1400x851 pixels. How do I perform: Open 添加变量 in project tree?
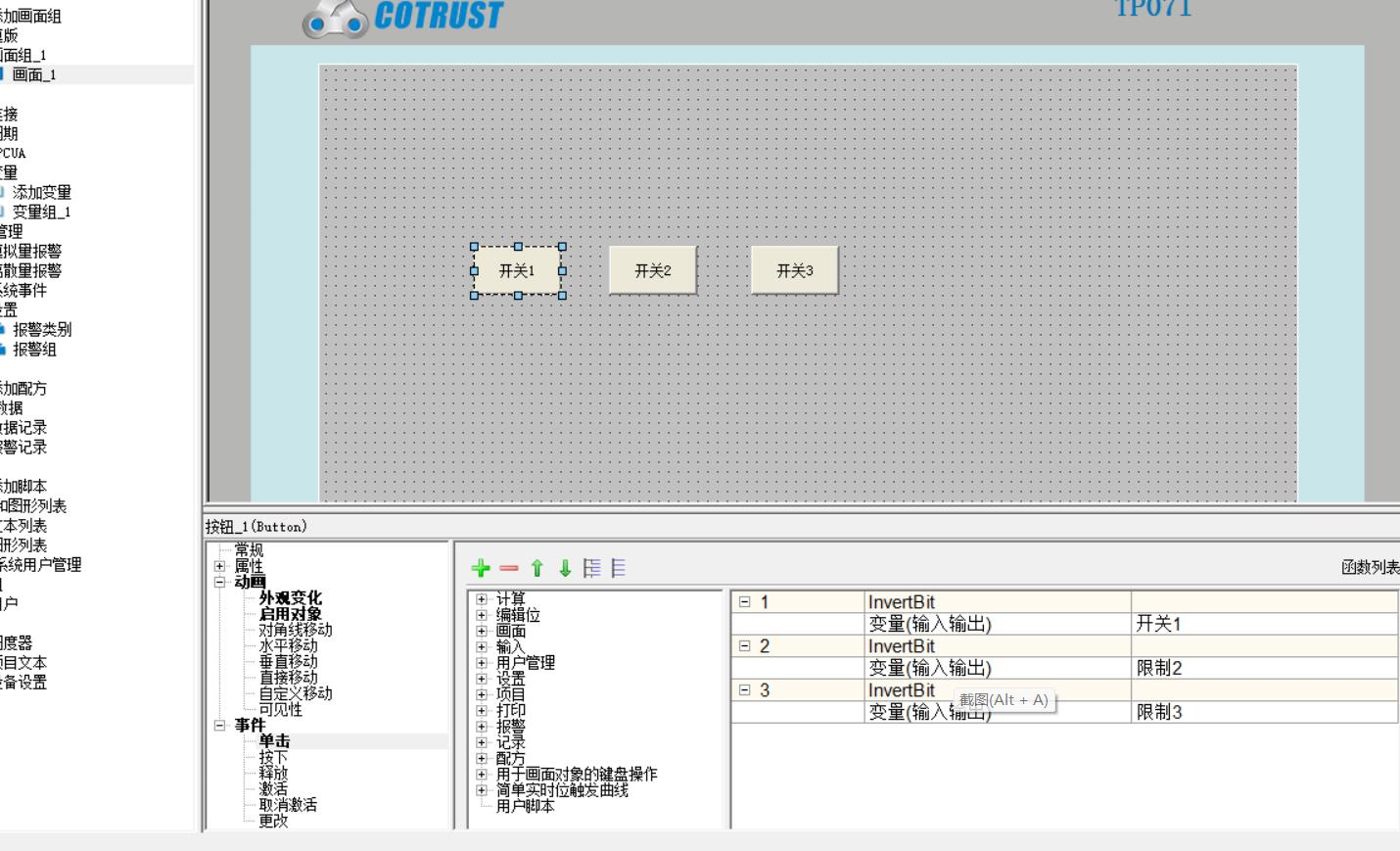click(x=41, y=192)
